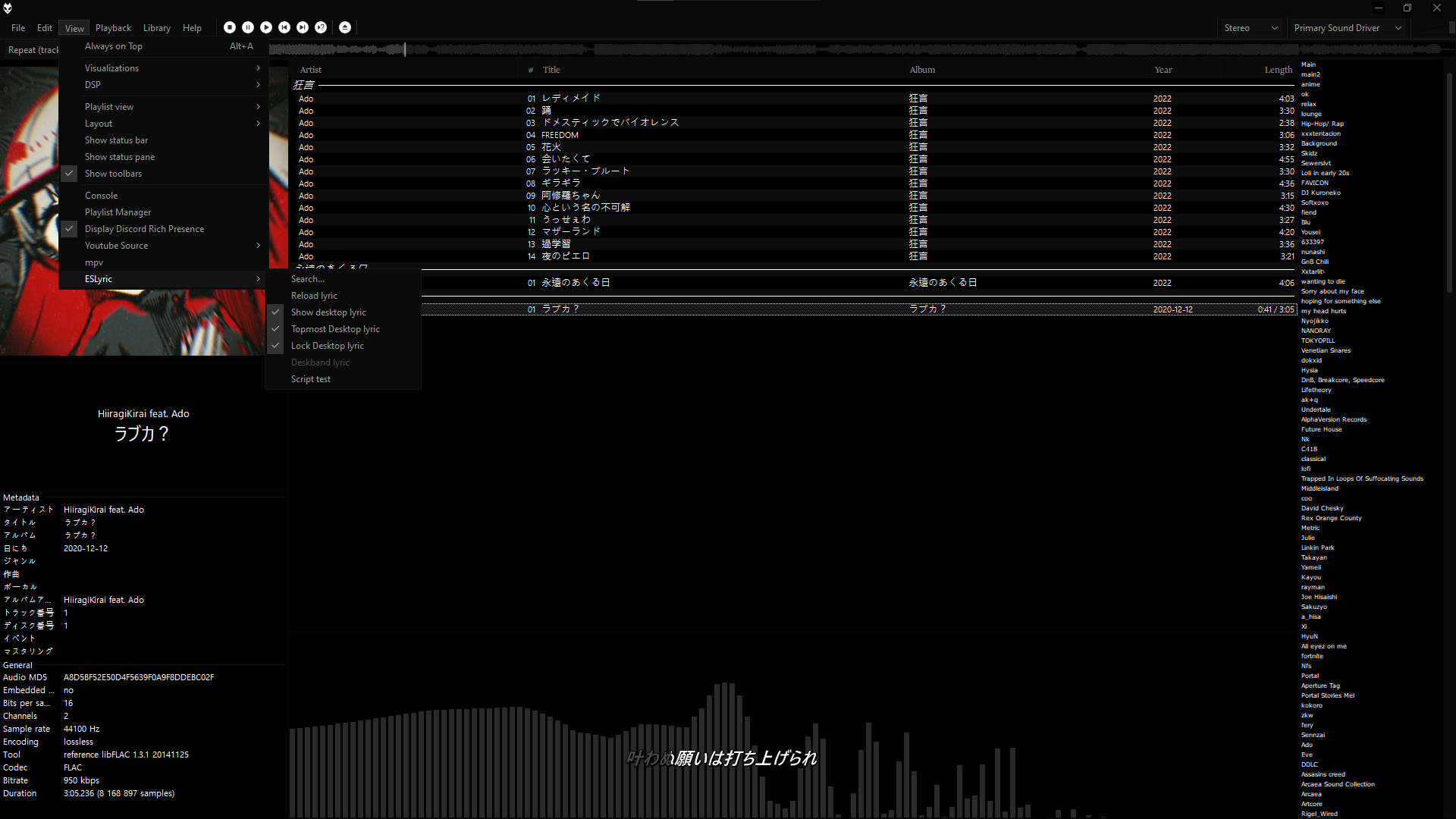
Task: Click the foobar2000 logo icon top-left
Action: point(8,8)
